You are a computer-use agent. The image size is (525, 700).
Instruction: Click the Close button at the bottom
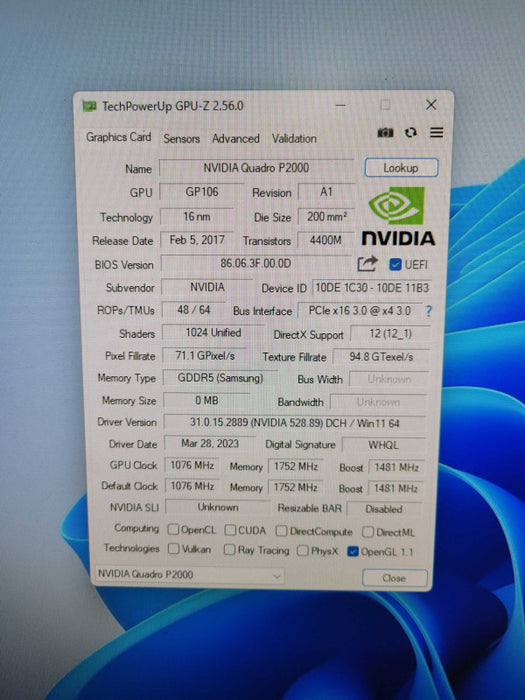click(394, 578)
